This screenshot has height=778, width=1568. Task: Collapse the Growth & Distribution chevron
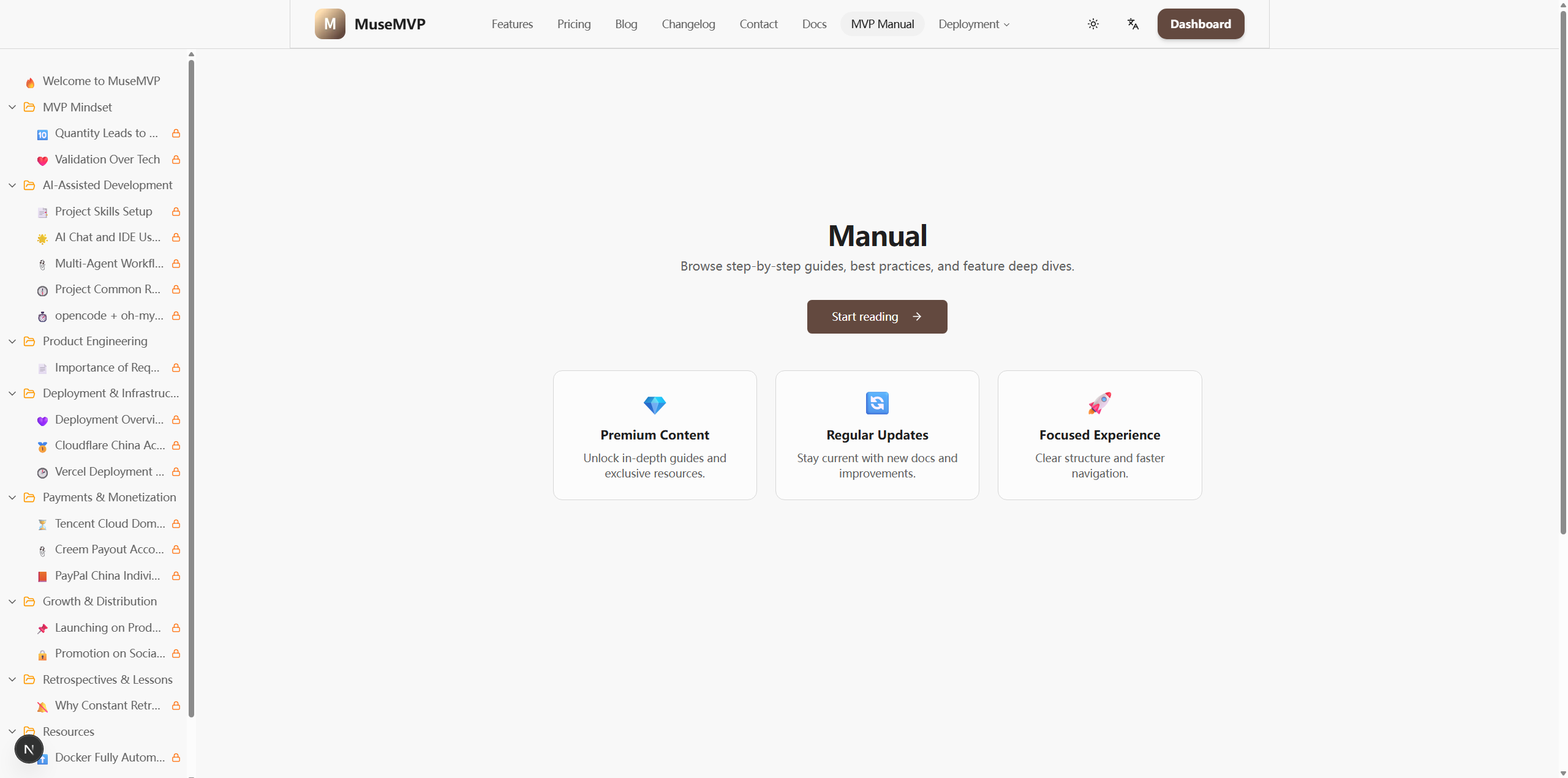(12, 602)
